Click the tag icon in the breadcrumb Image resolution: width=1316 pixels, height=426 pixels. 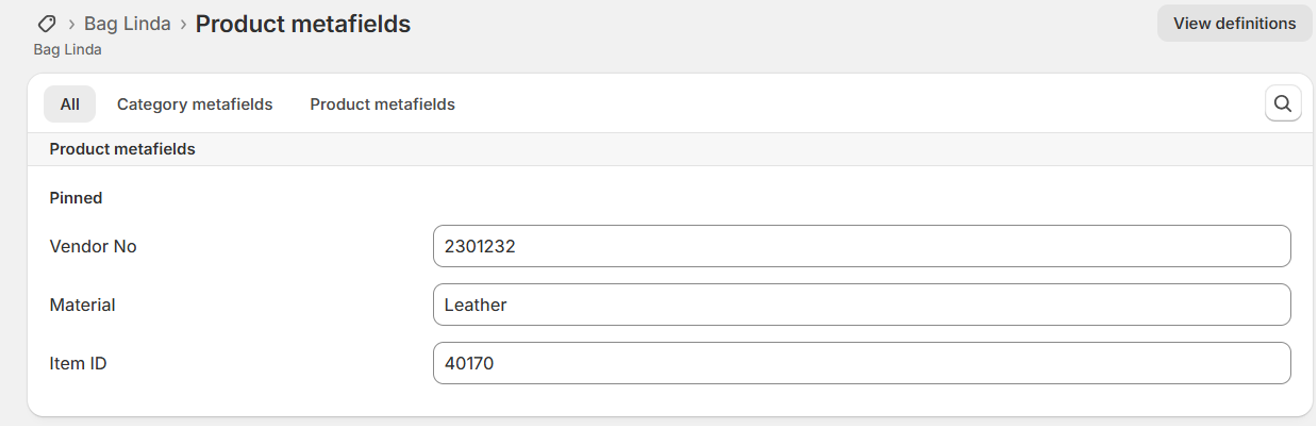coord(46,24)
